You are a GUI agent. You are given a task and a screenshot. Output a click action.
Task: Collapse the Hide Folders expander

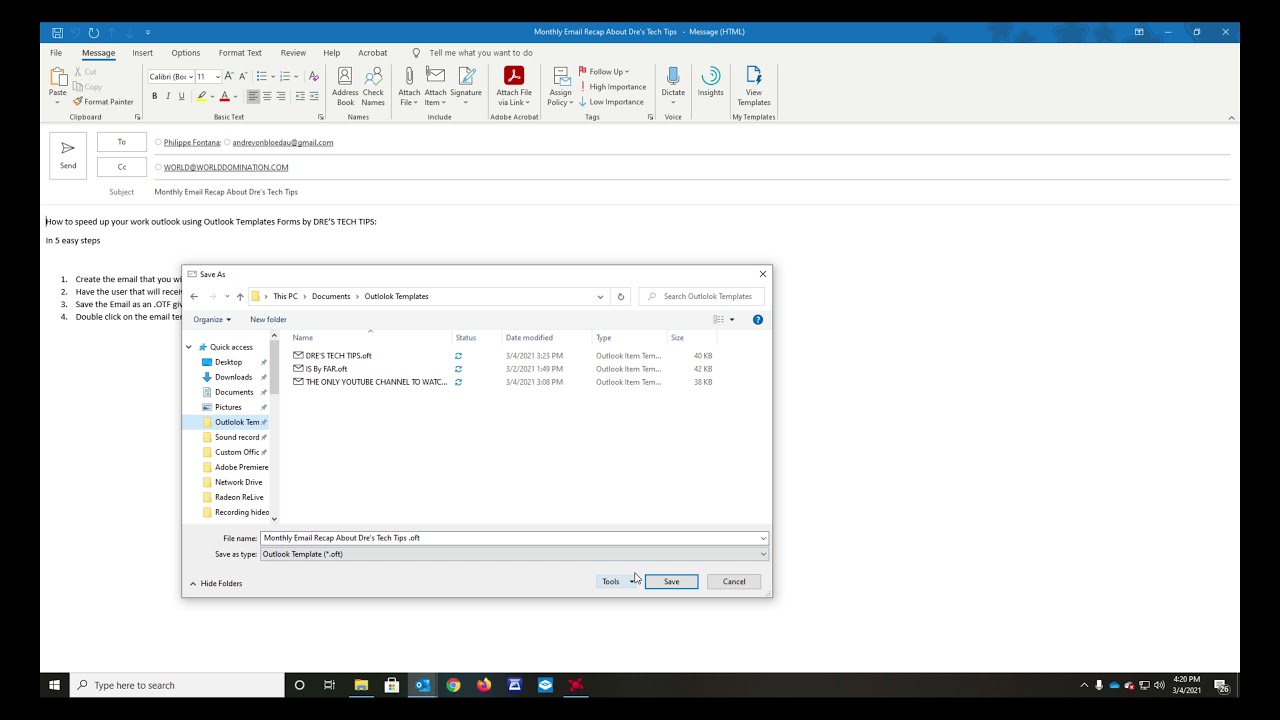(216, 583)
